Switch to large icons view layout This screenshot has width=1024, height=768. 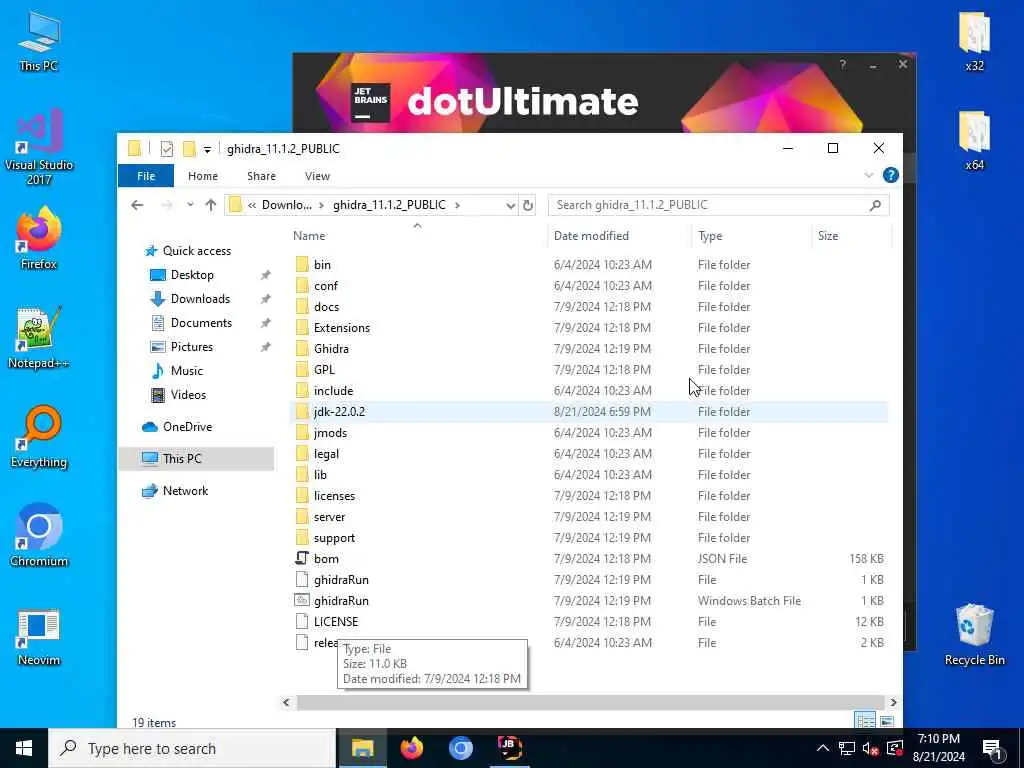click(886, 721)
